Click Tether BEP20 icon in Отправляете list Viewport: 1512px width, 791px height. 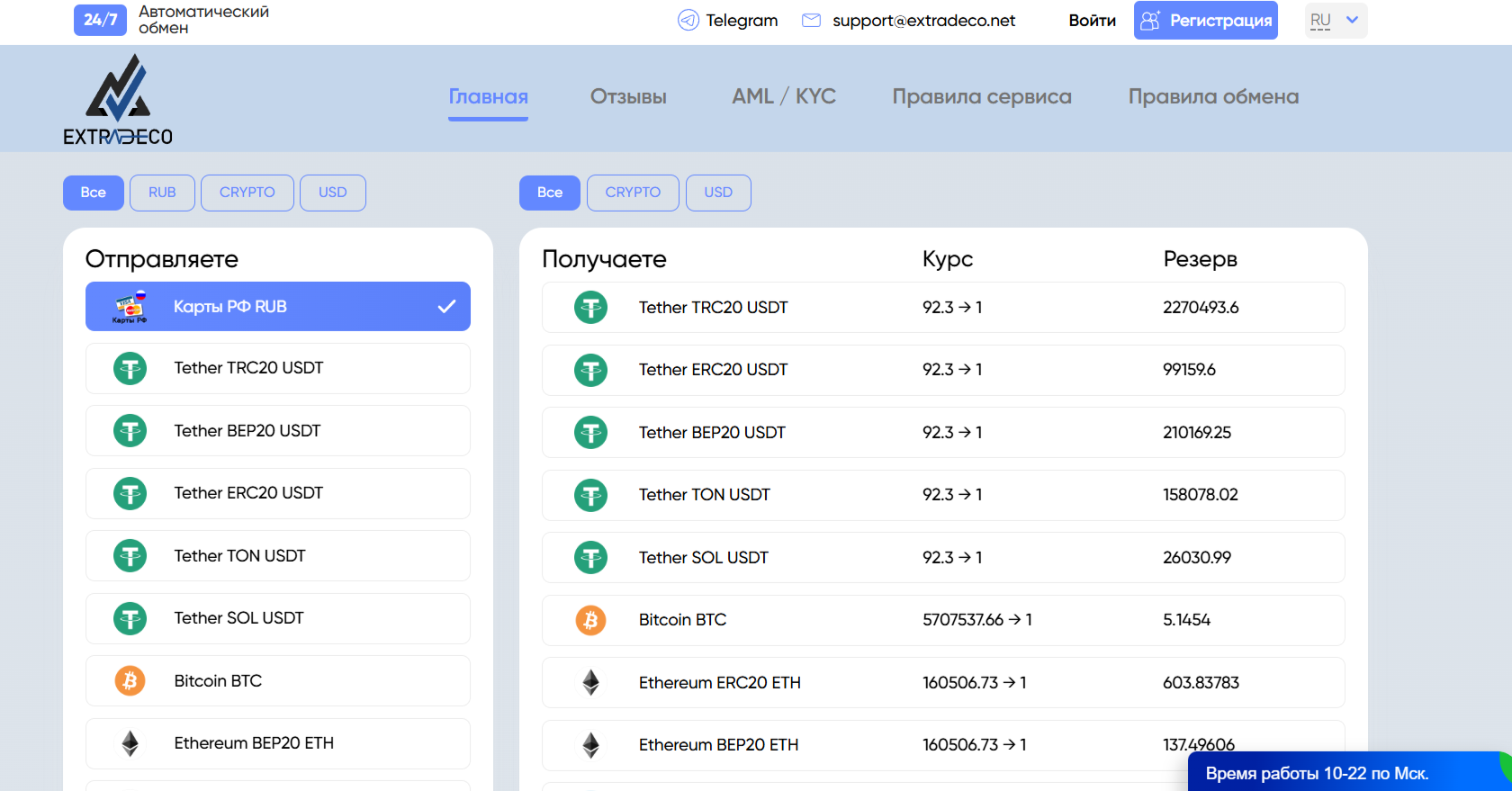pos(130,431)
